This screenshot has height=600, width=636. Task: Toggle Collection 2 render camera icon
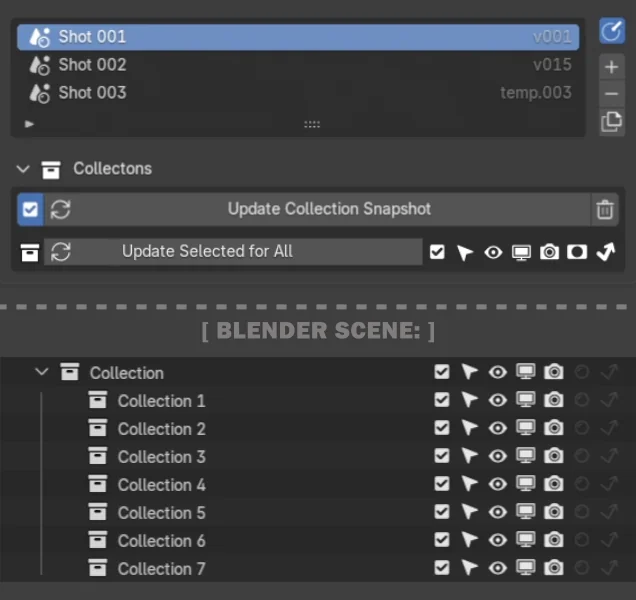554,428
